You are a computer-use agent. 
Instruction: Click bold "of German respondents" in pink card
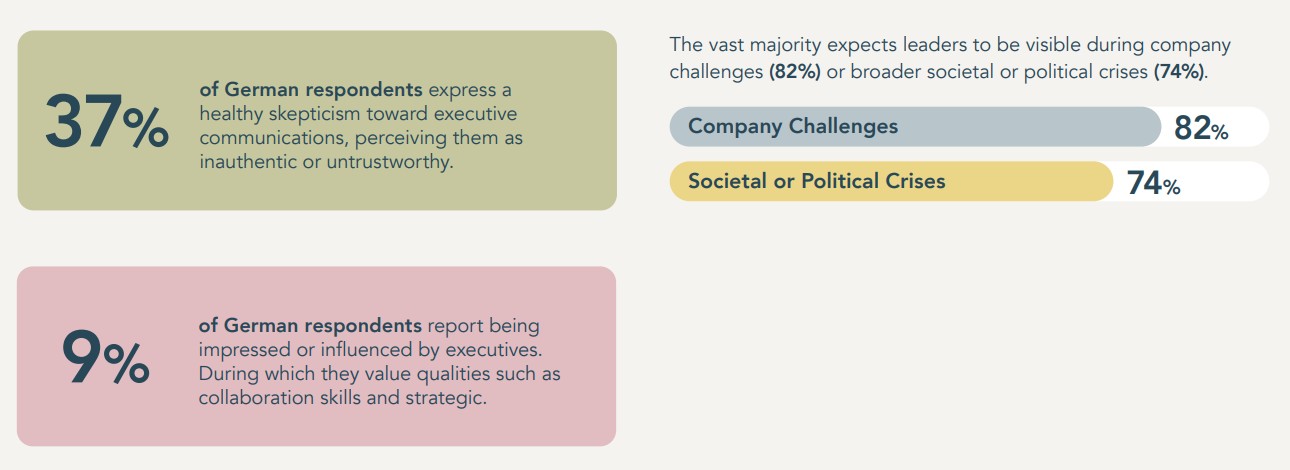click(x=310, y=326)
